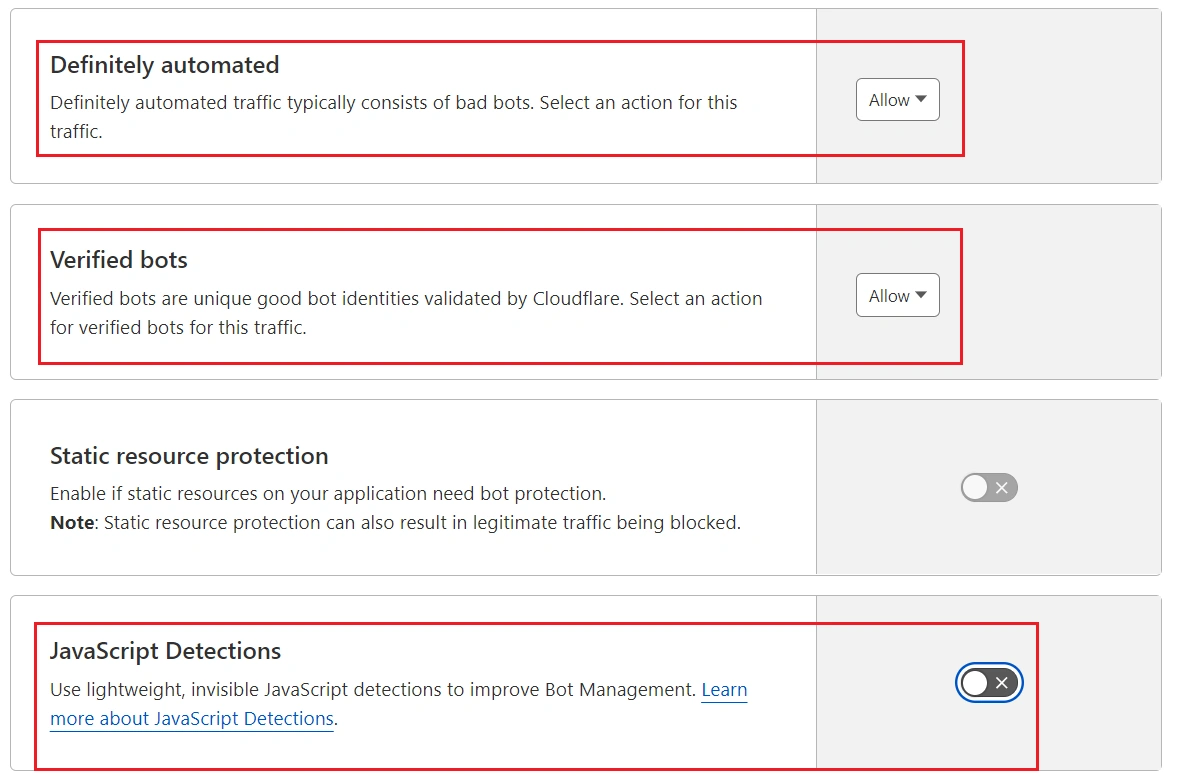Viewport: 1177px width, 783px height.
Task: Click the X icon inside the JavaScript Detections toggle
Action: (1000, 683)
